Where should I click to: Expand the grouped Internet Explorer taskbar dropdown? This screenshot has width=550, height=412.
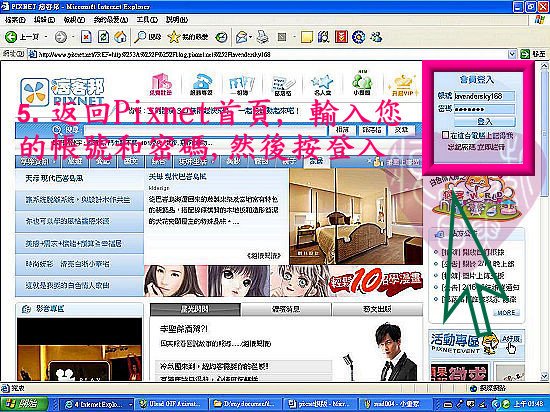(130, 404)
